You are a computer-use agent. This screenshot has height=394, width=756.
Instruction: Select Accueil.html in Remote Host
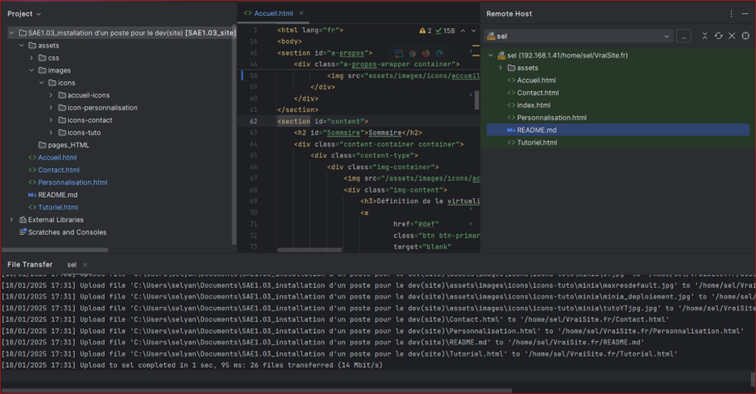(x=536, y=81)
